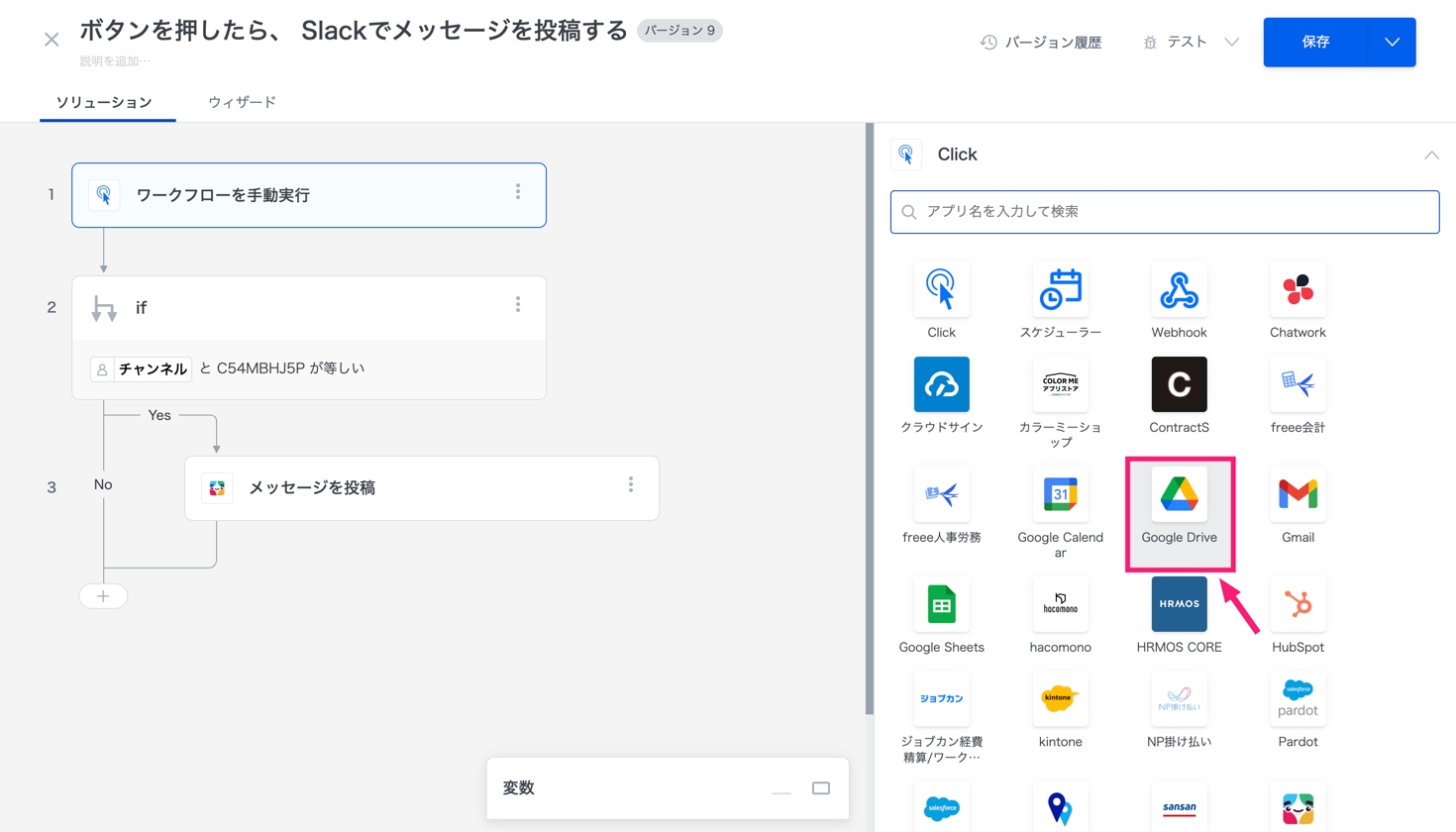Open バージョン履歴 version history
Image resolution: width=1456 pixels, height=832 pixels.
coord(1041,43)
